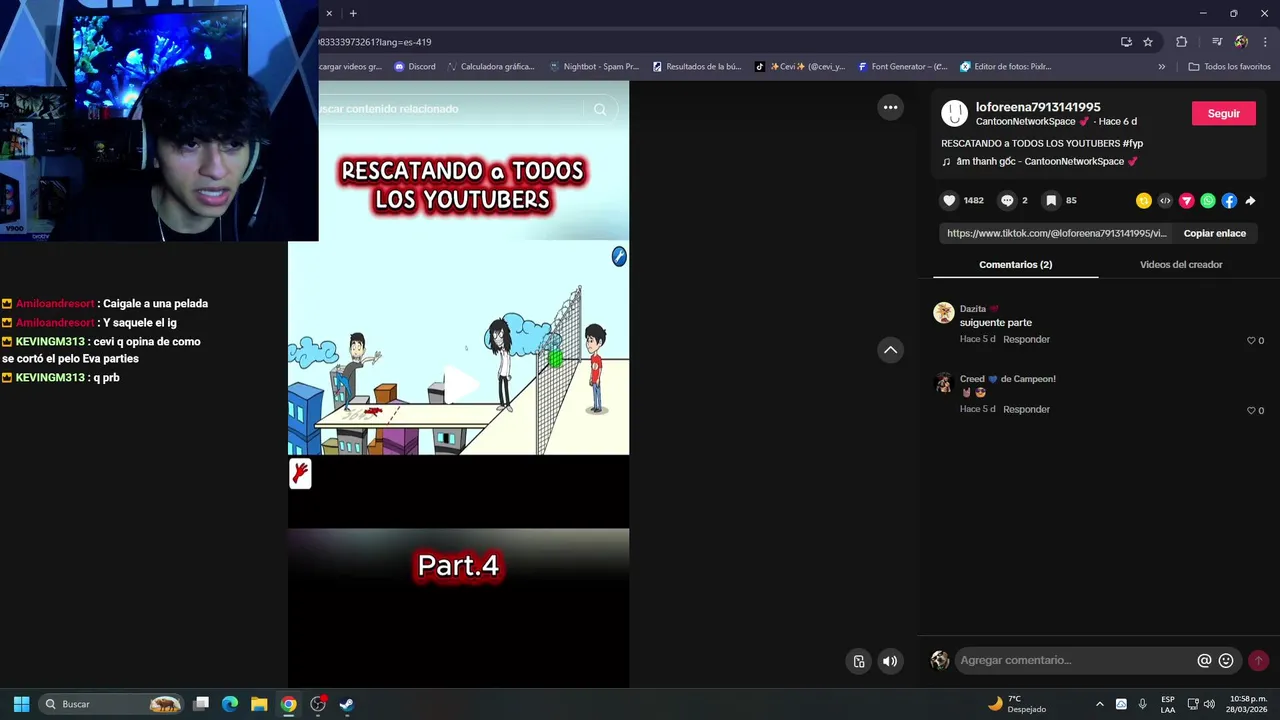Open the Chrome profile avatar
1280x720 pixels.
pos(1241,42)
